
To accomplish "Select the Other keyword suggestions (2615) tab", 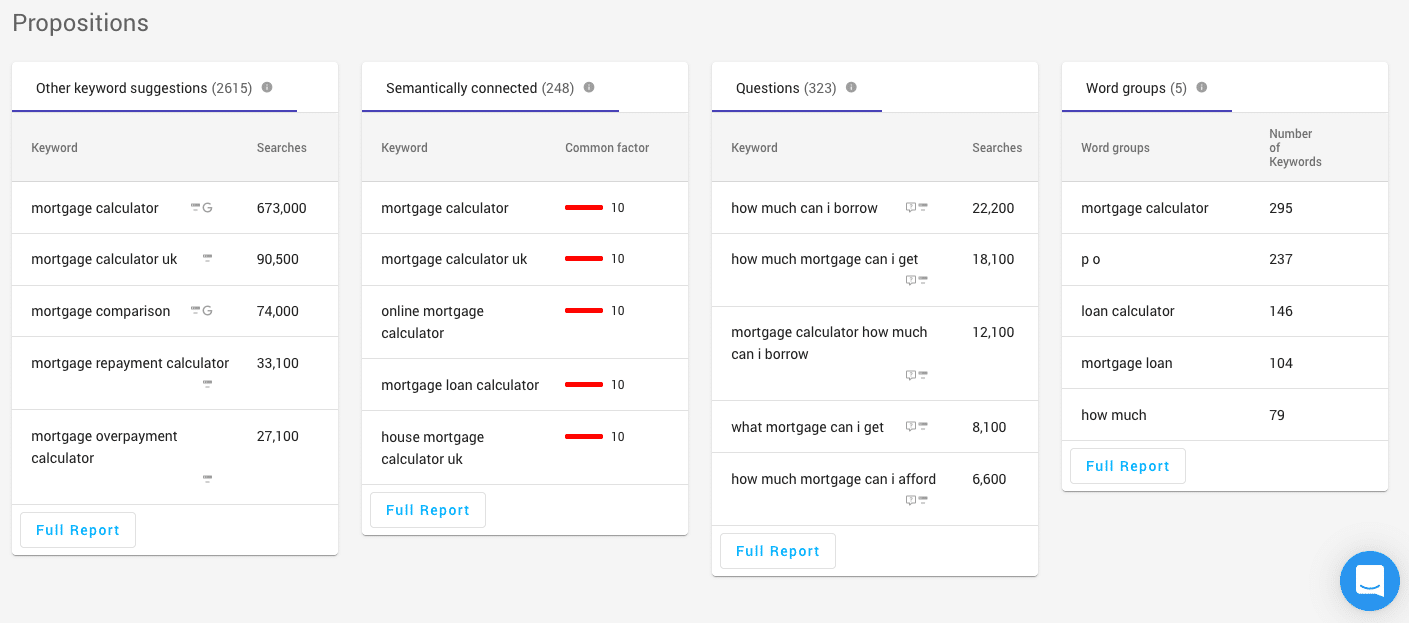I will (x=155, y=88).
